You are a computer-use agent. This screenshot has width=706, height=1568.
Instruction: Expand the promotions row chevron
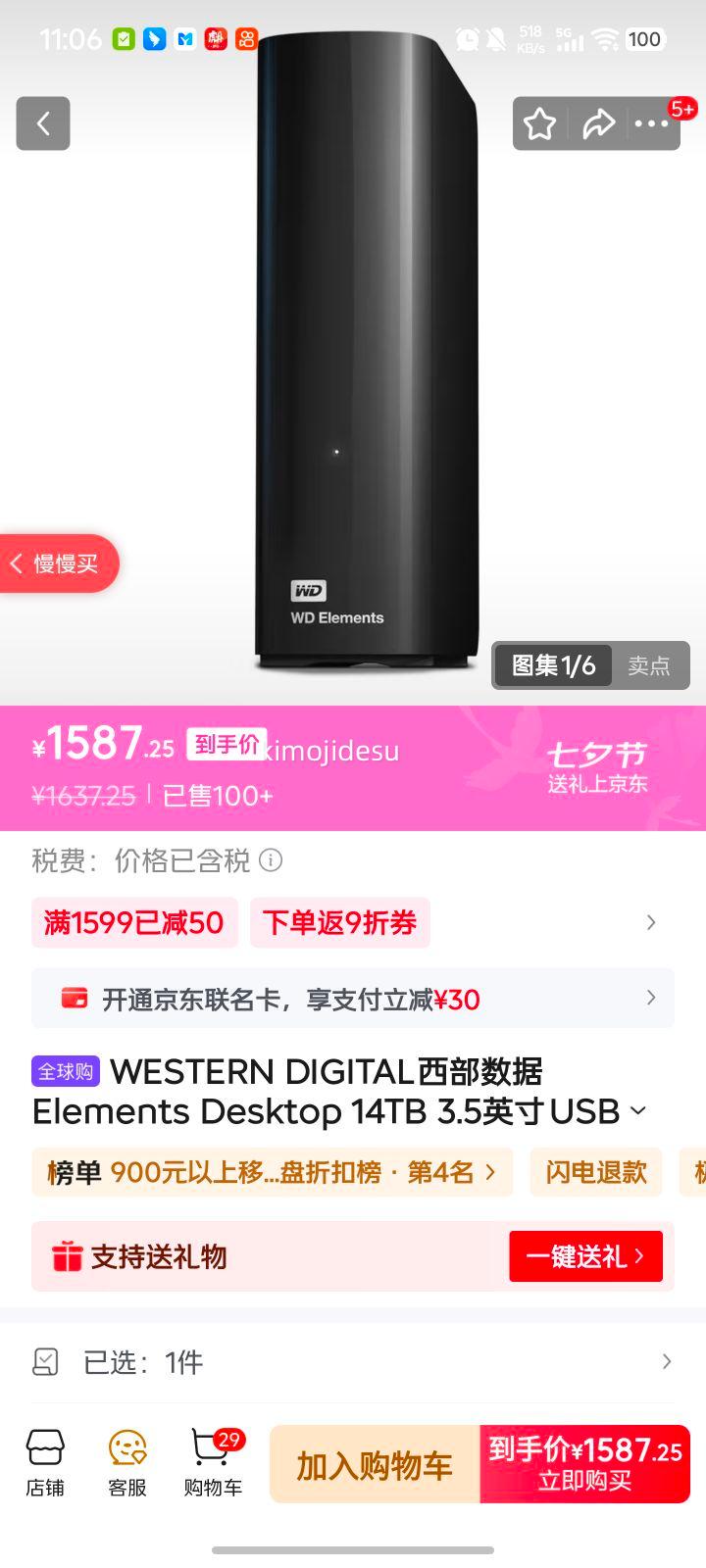point(651,922)
